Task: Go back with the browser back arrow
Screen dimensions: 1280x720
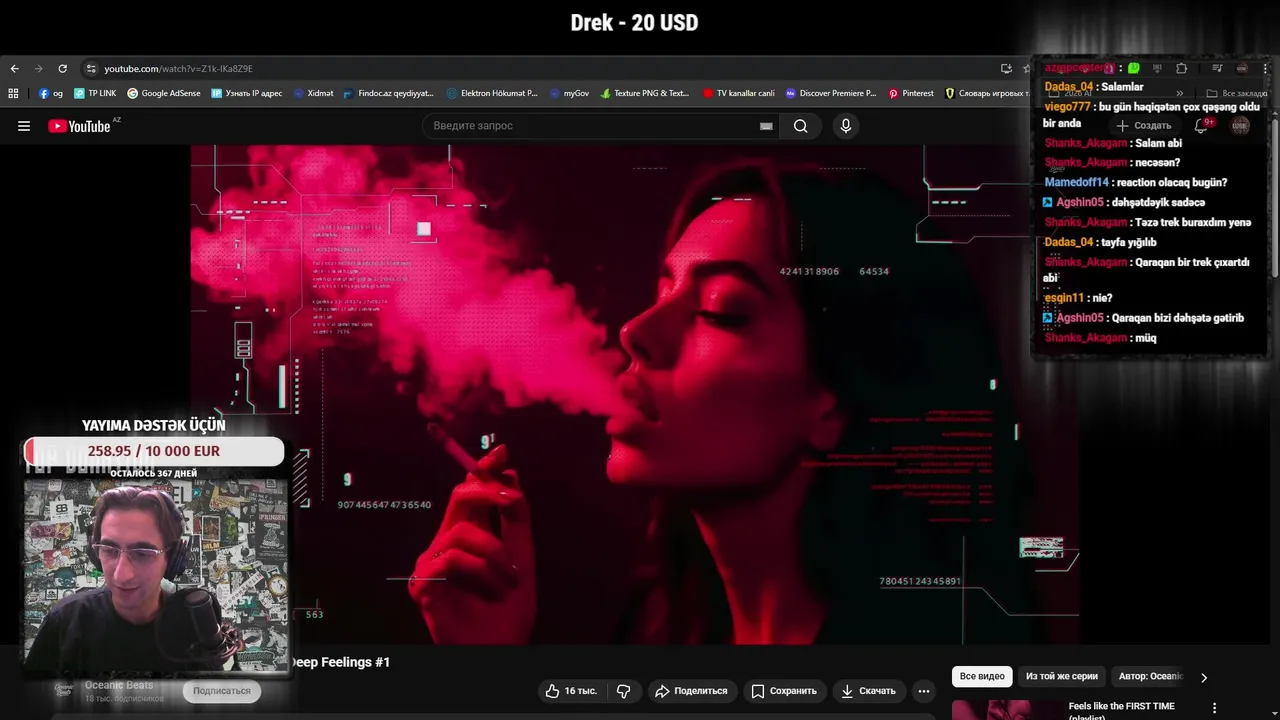Action: [x=14, y=69]
